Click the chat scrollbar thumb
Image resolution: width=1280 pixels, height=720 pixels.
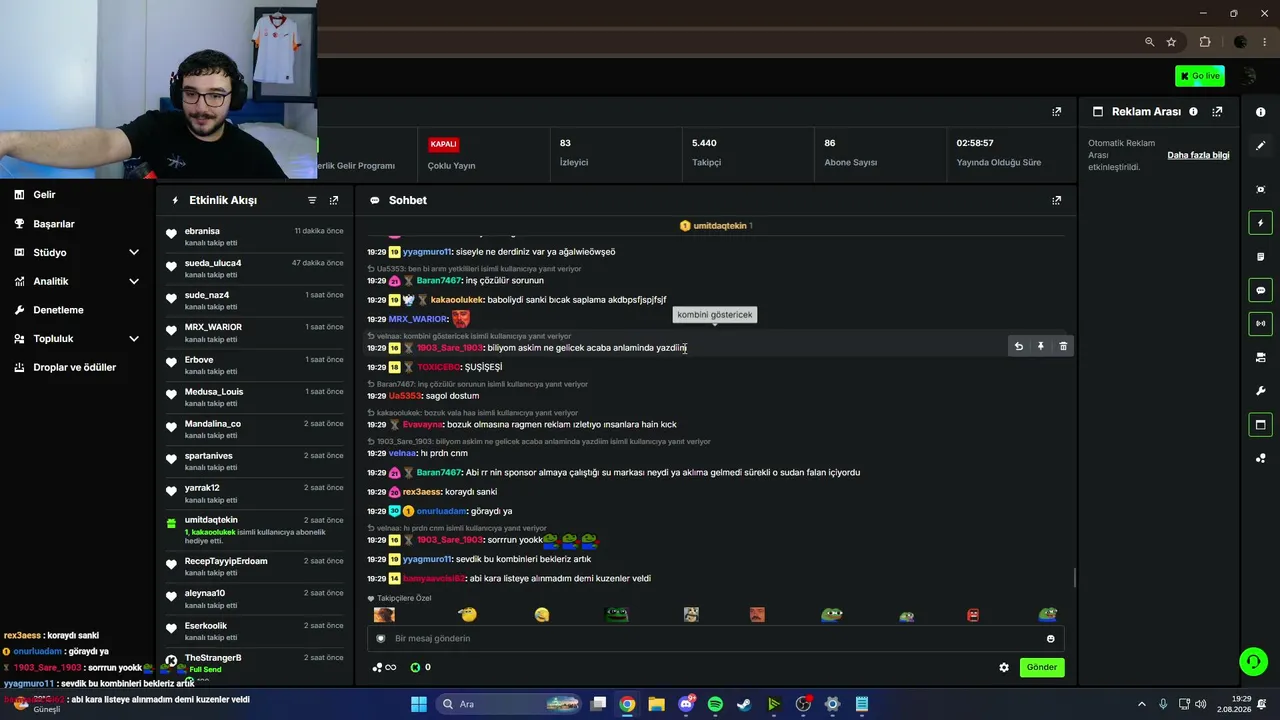(1074, 578)
